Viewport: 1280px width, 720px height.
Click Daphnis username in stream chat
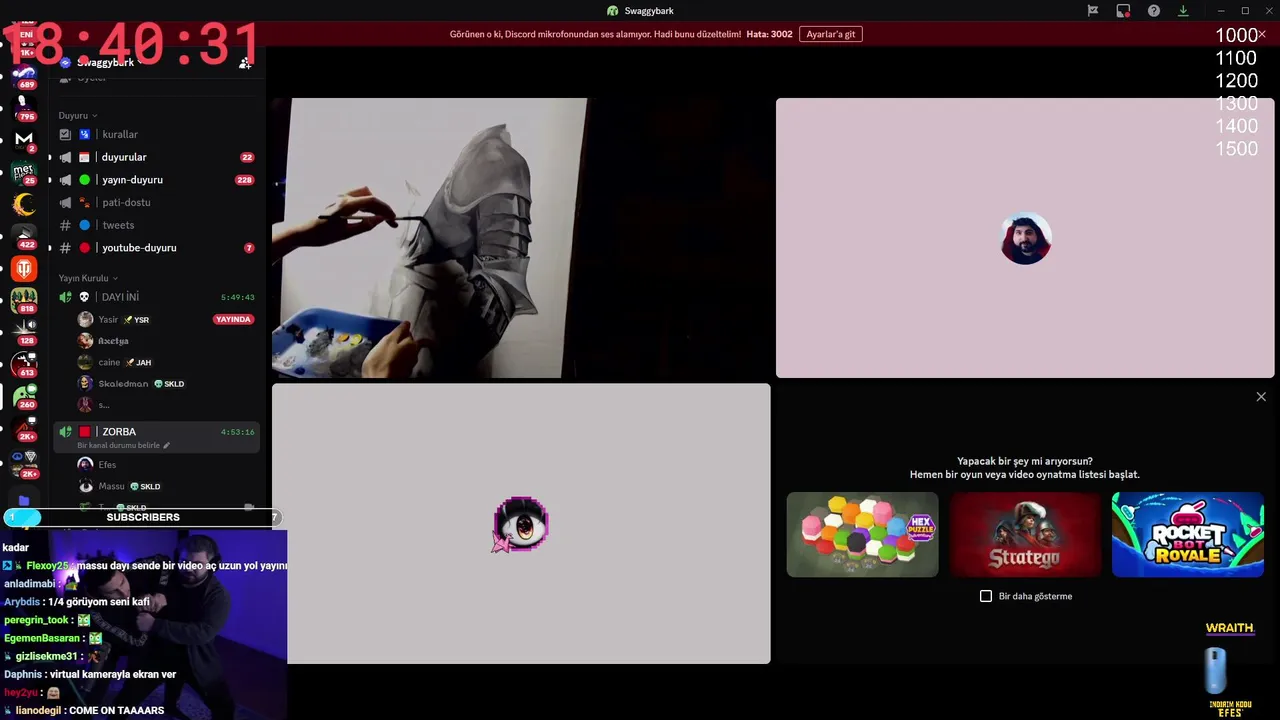[x=23, y=674]
